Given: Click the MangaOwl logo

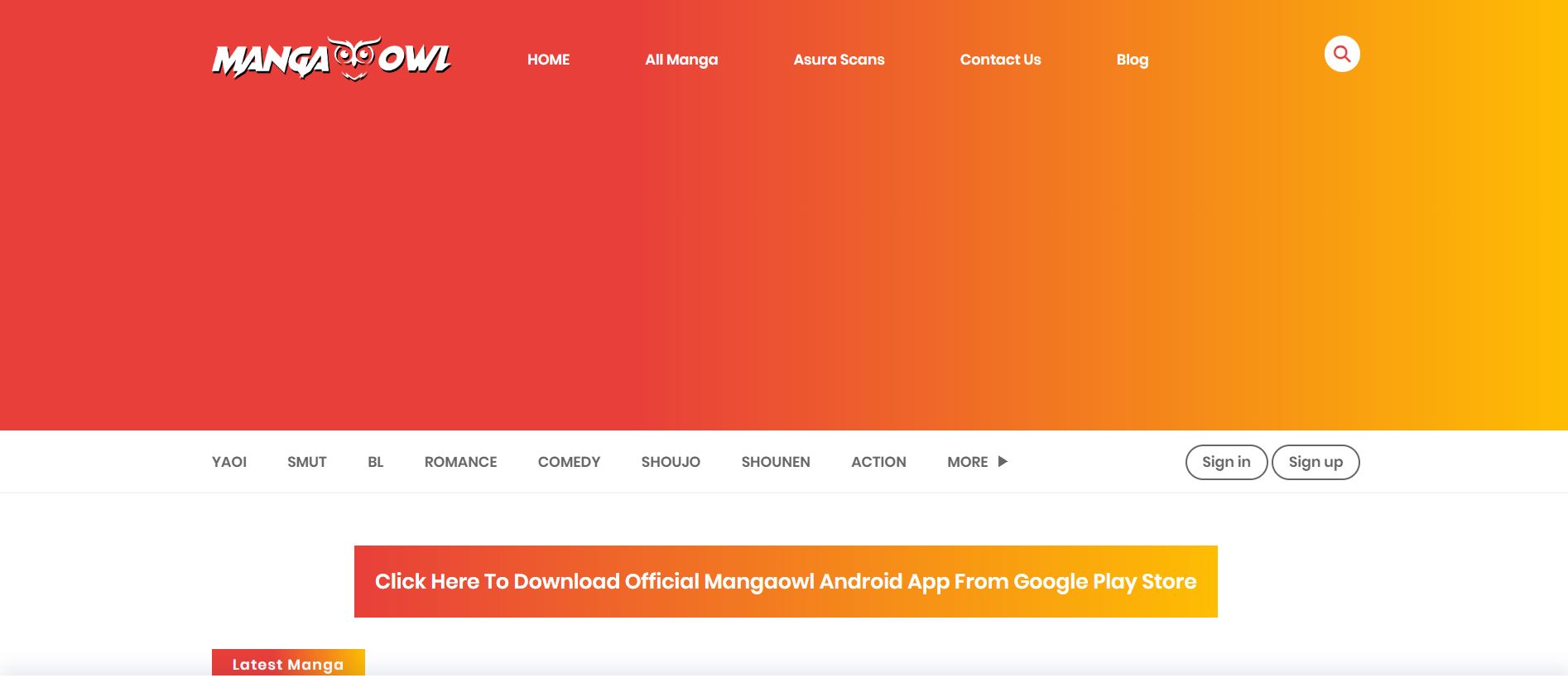Looking at the screenshot, I should [x=331, y=59].
